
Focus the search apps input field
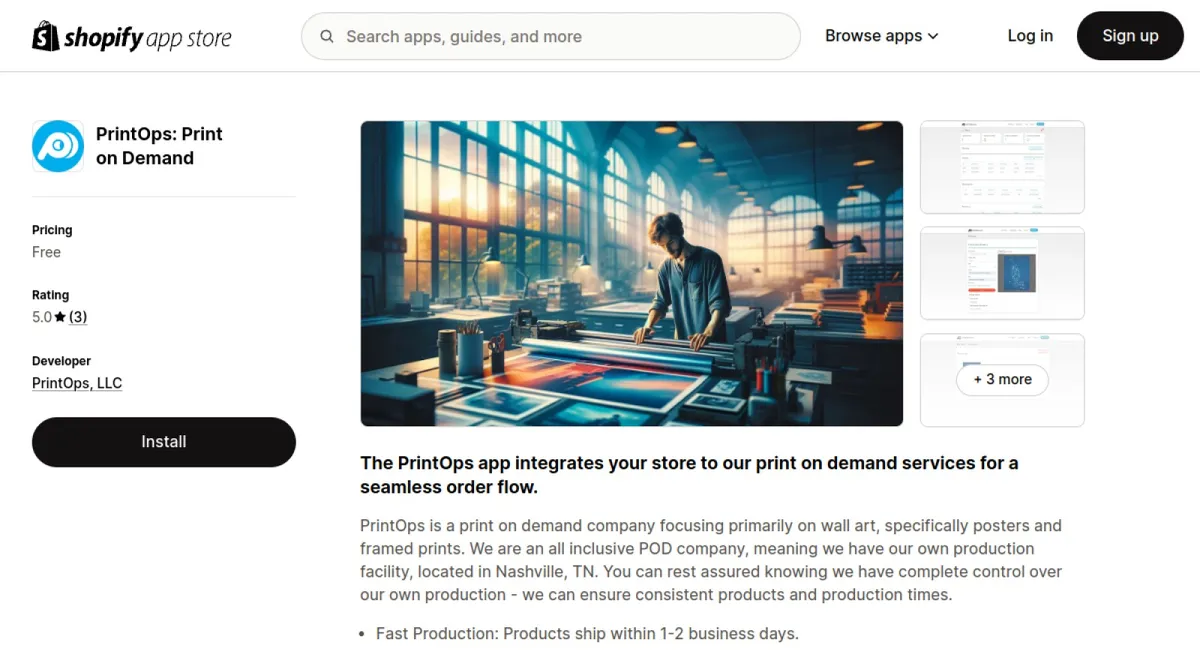[x=551, y=37]
